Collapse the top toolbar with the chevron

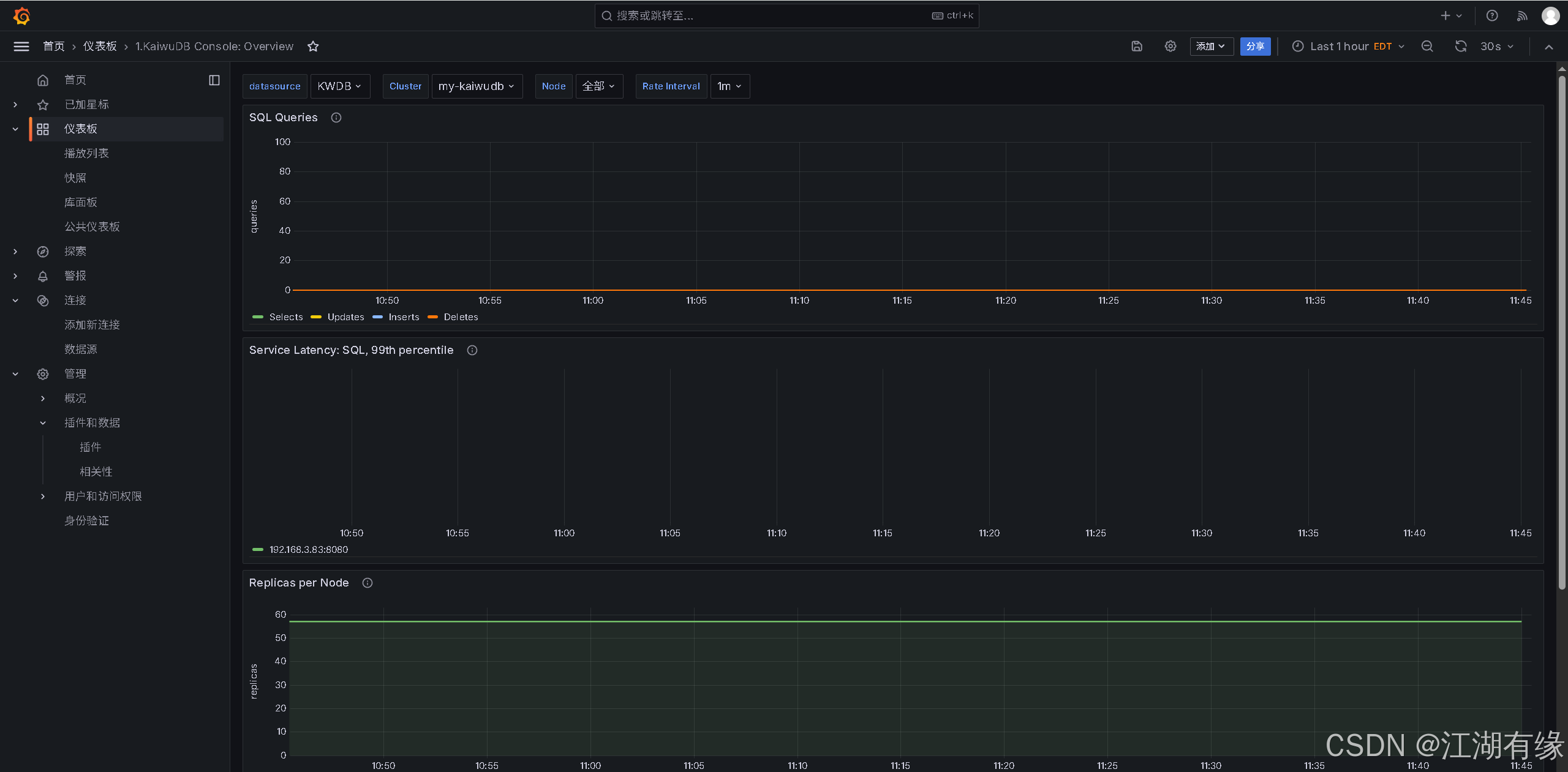tap(1549, 47)
